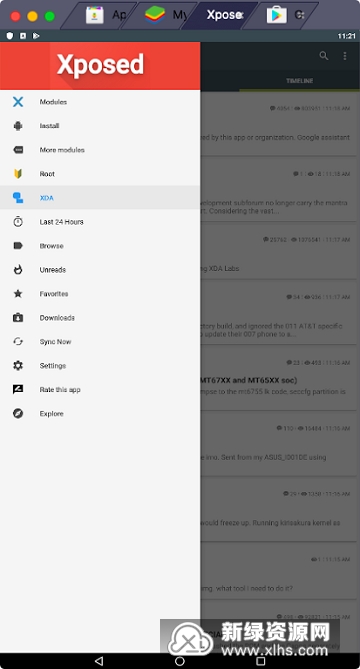Screen dimensions: 360x669
Task: Click the Root shield icon
Action: [18, 174]
